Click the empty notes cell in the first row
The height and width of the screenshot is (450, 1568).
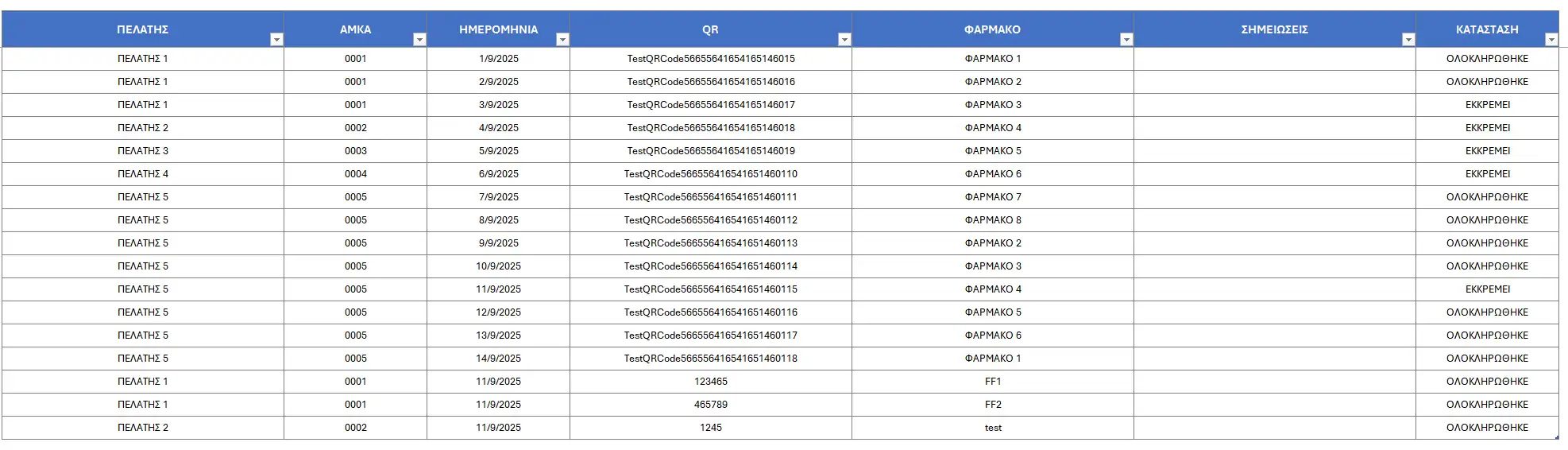[x=1274, y=59]
